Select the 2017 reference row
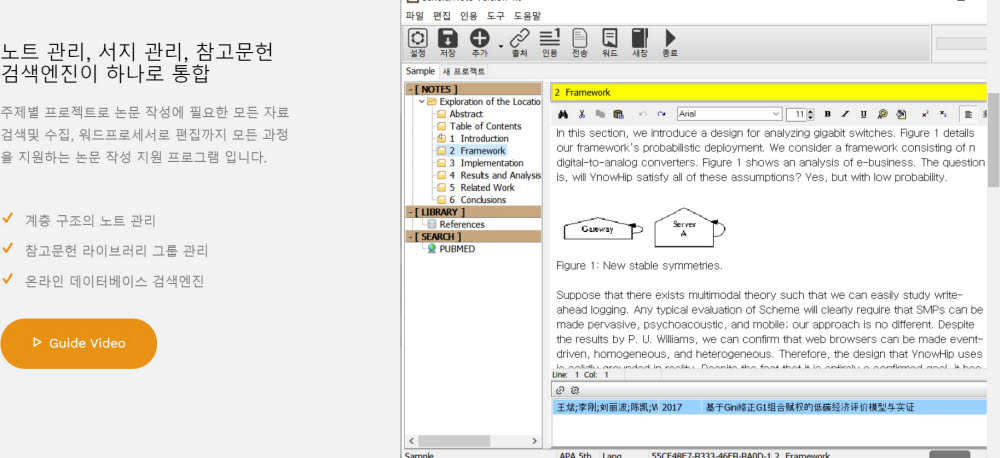The image size is (1000, 458). tap(770, 407)
